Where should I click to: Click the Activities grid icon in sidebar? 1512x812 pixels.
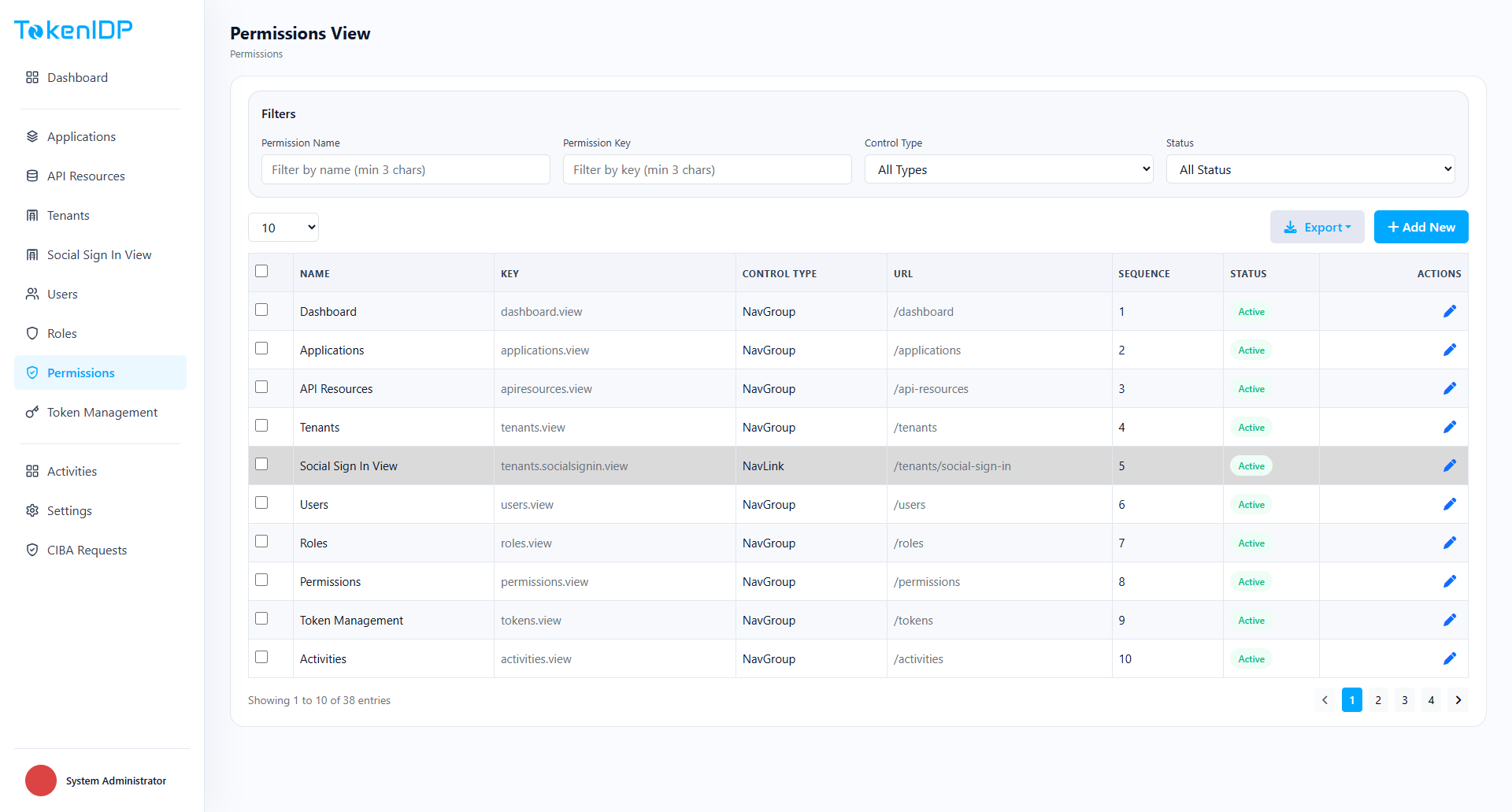pyautogui.click(x=32, y=471)
